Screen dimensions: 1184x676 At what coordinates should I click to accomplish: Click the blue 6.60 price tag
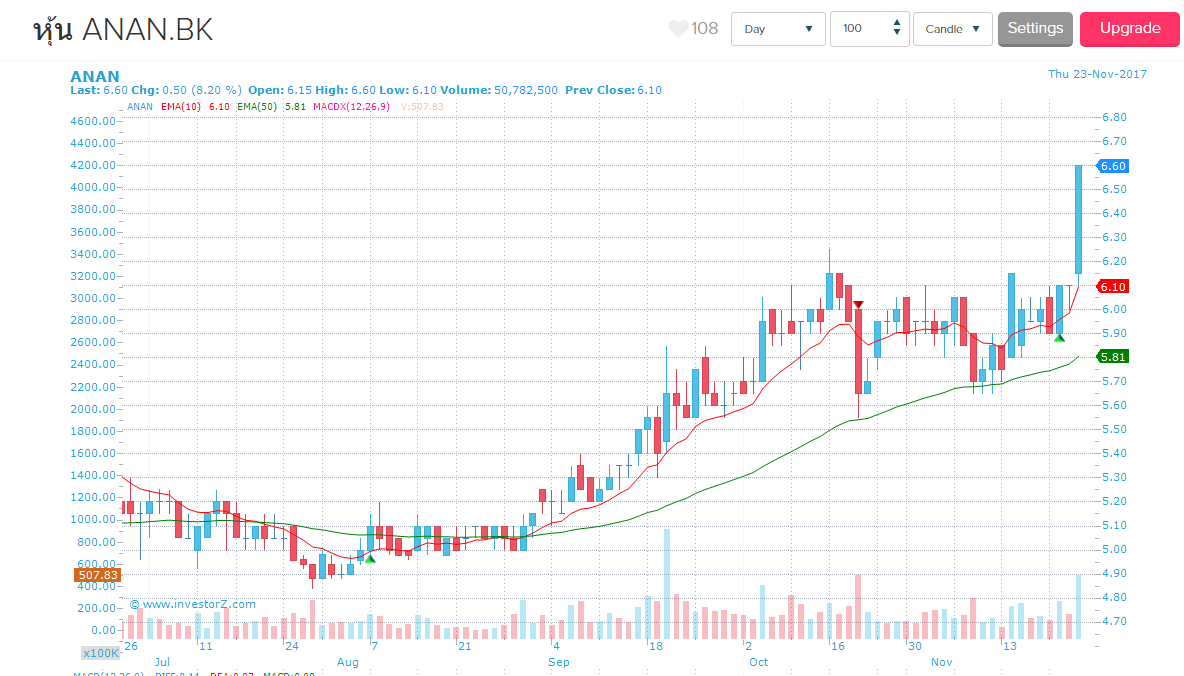1113,166
